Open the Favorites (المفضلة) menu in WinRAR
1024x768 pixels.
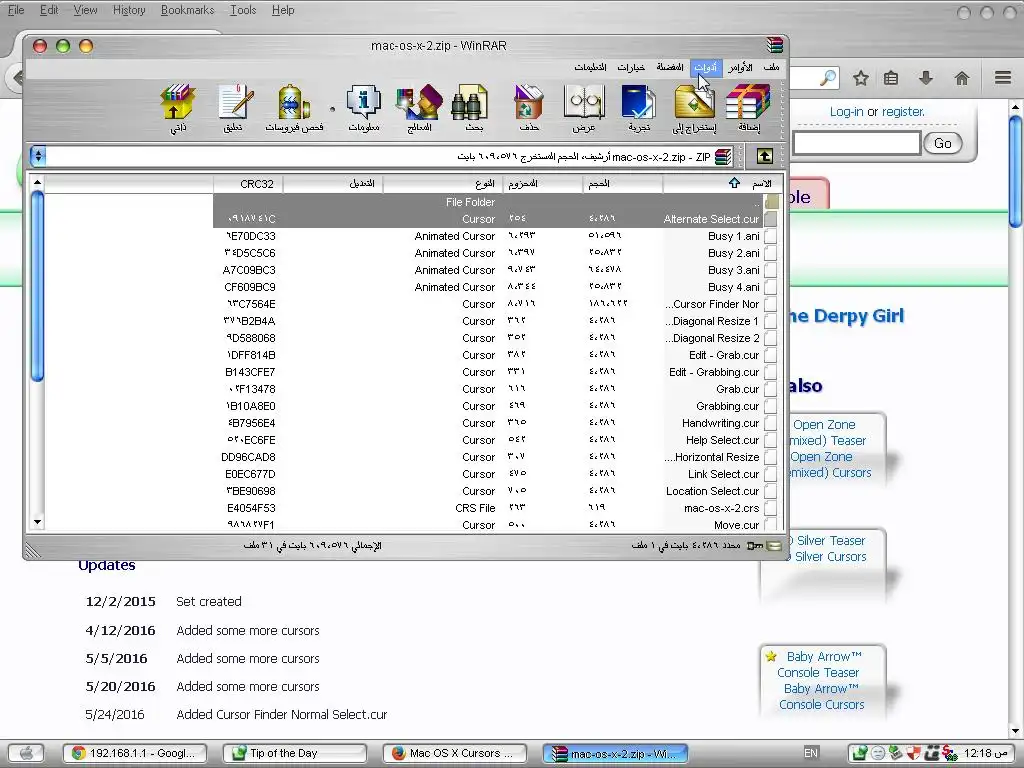(670, 67)
